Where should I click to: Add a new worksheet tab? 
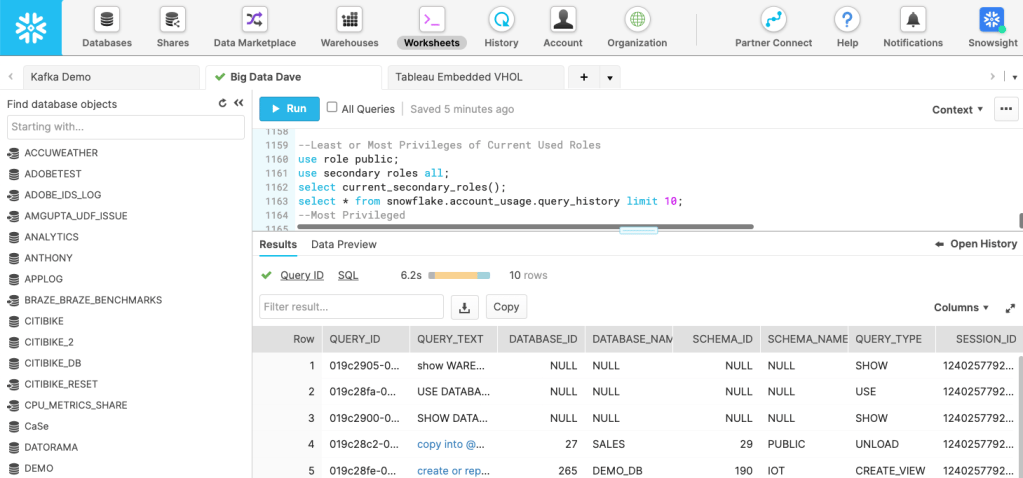point(584,77)
